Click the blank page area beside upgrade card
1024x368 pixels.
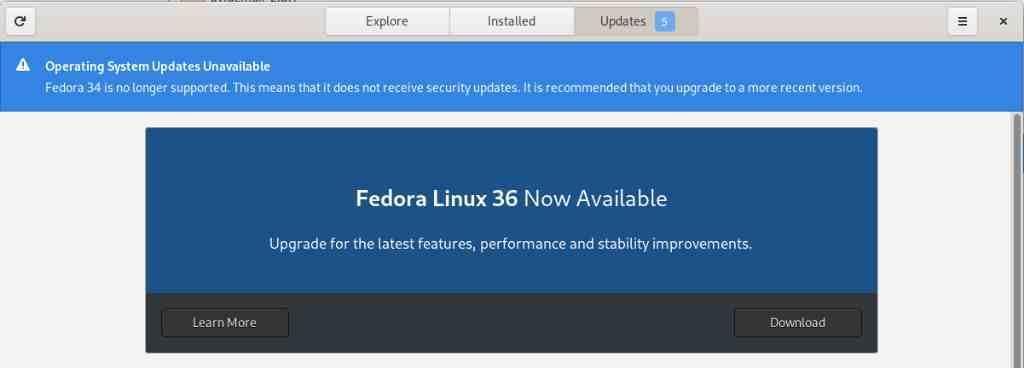(72, 240)
